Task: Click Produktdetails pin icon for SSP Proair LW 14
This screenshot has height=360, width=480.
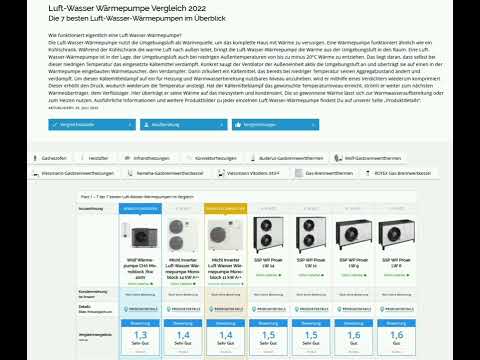Action: click(x=254, y=309)
